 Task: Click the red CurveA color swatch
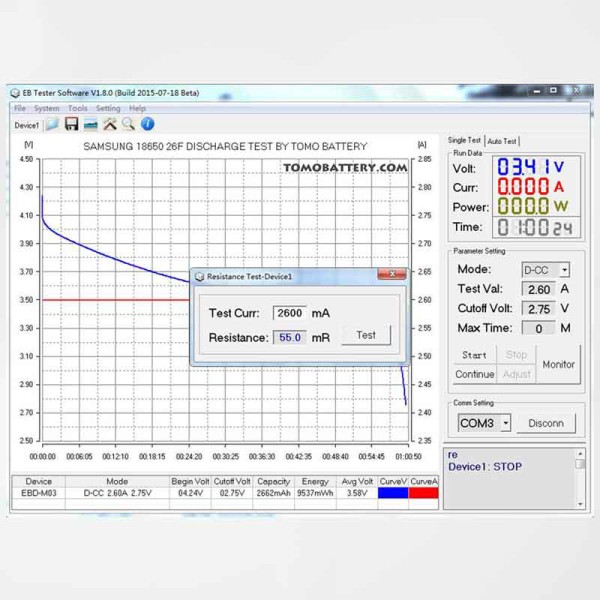coord(424,493)
